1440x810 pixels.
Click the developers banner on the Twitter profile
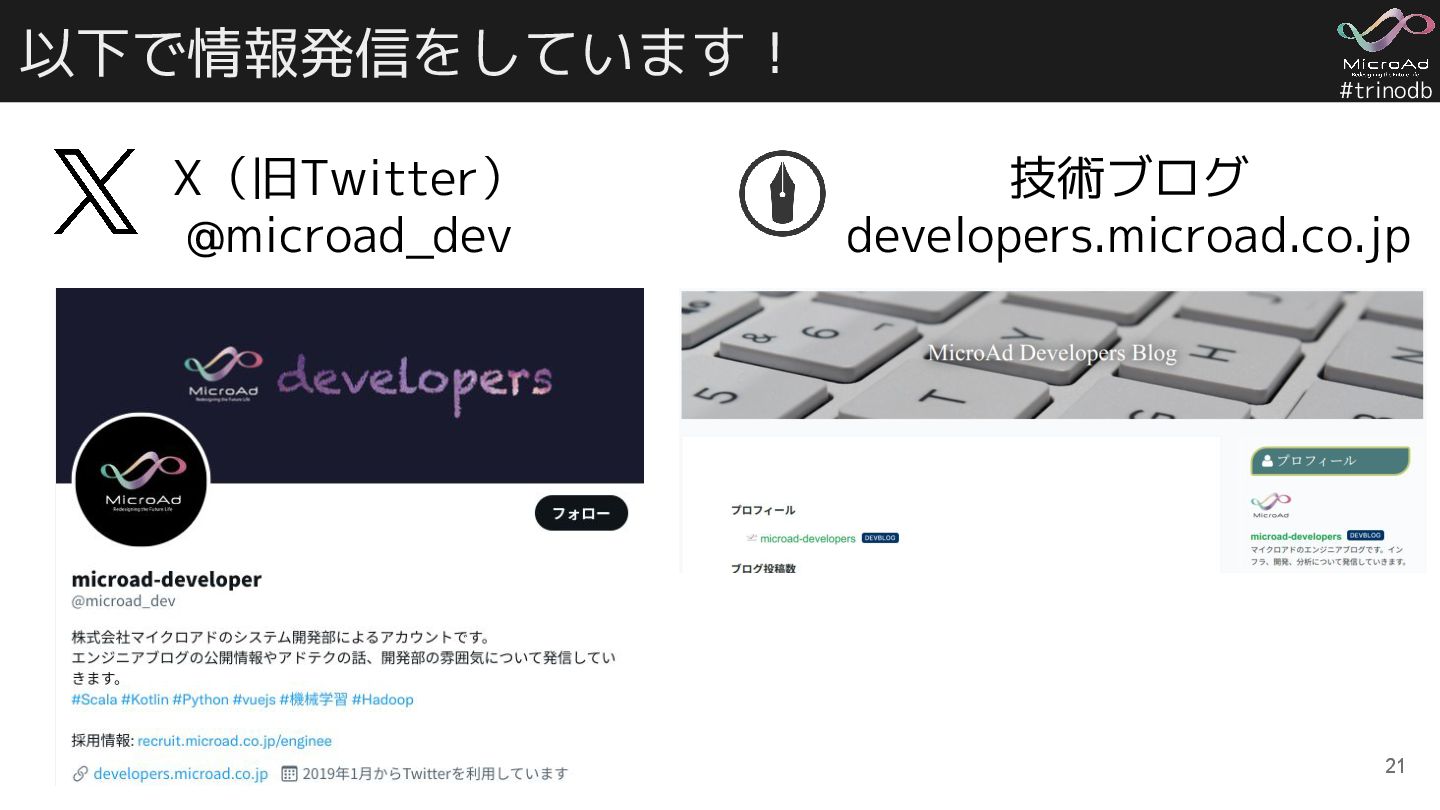(x=350, y=385)
